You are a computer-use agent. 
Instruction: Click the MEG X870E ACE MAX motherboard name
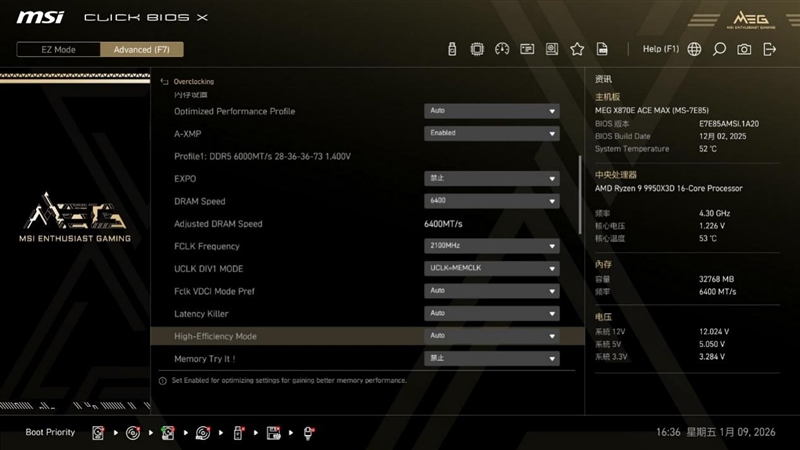coord(652,110)
